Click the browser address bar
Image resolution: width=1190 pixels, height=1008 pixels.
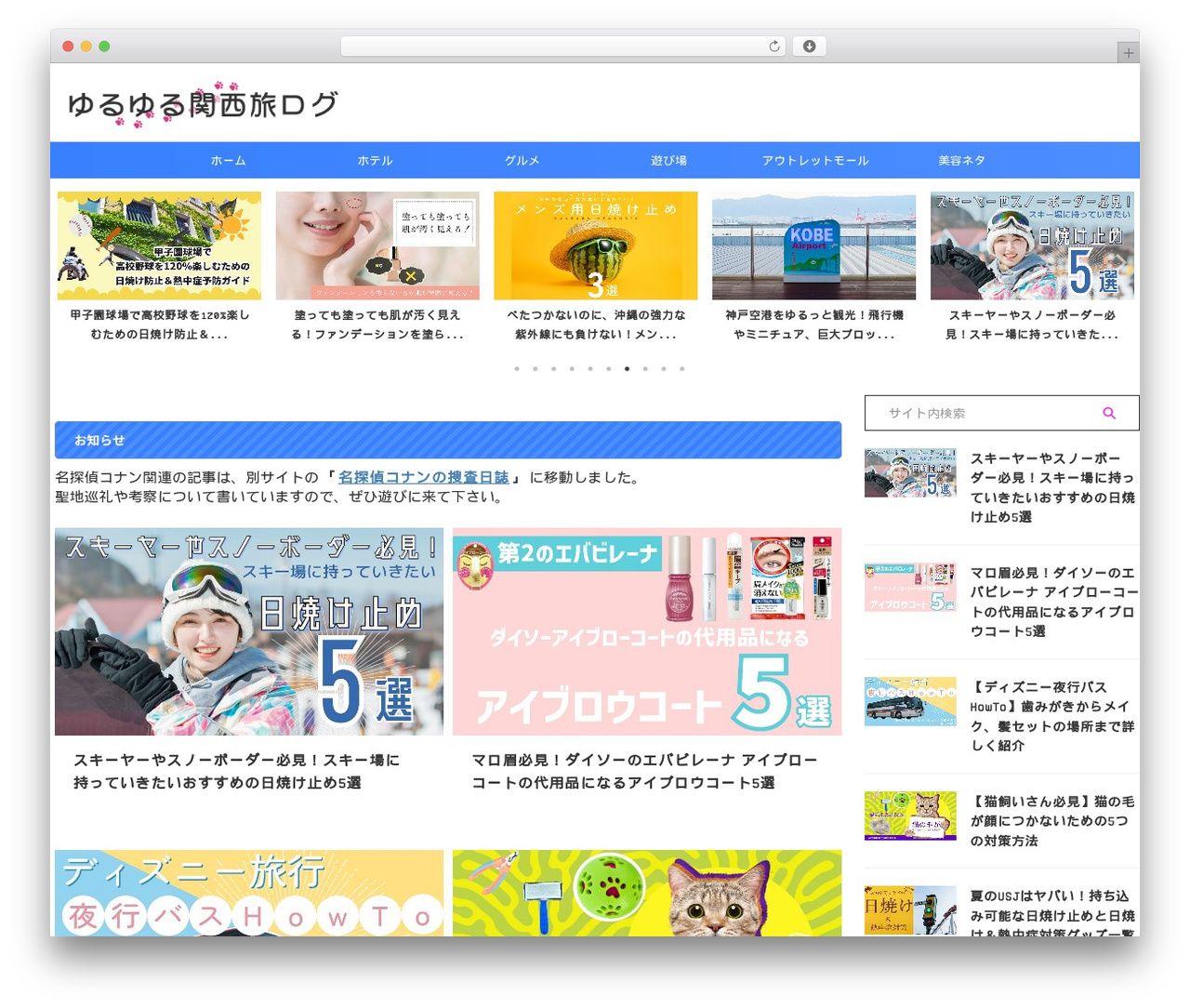tap(563, 46)
